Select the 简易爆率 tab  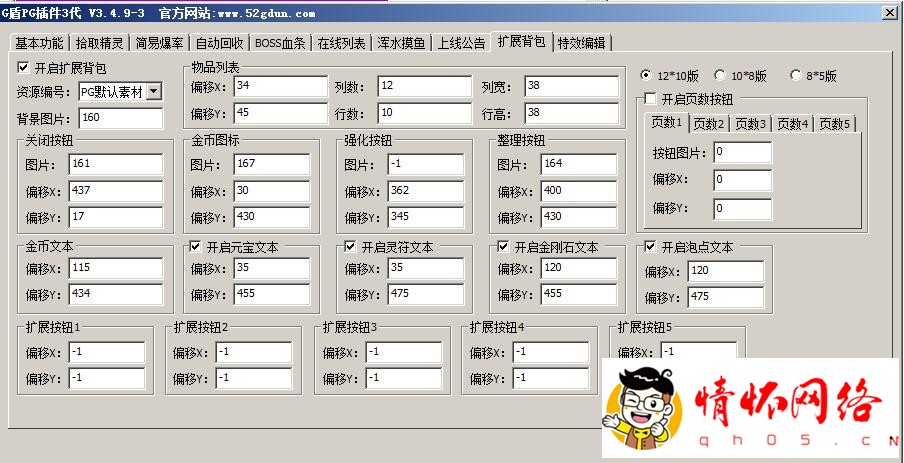[x=160, y=43]
